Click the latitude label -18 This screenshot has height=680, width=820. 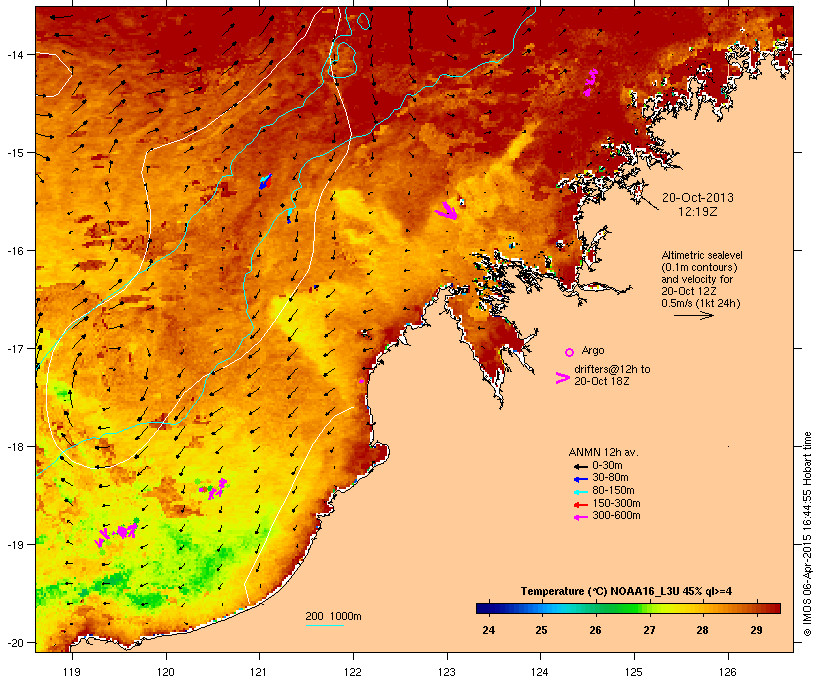point(15,447)
